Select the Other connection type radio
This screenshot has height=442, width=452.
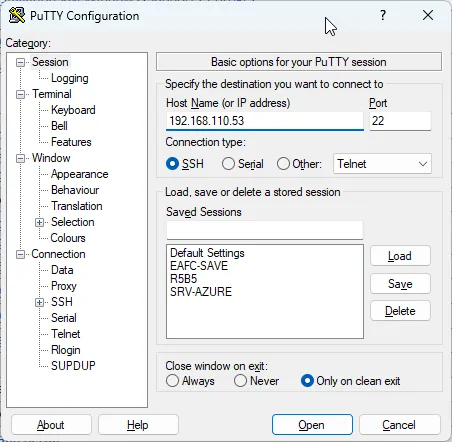point(283,164)
